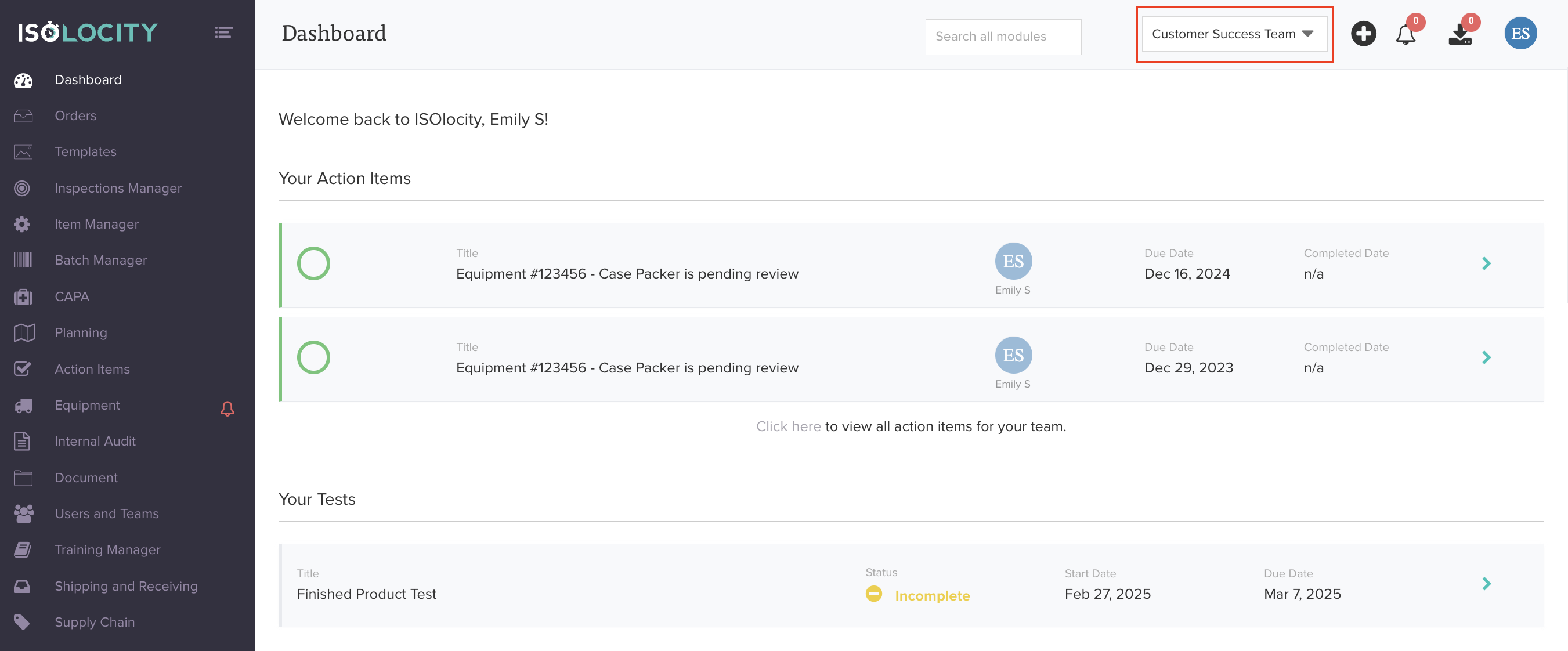
Task: Open the ES user profile avatar
Action: 1520,34
